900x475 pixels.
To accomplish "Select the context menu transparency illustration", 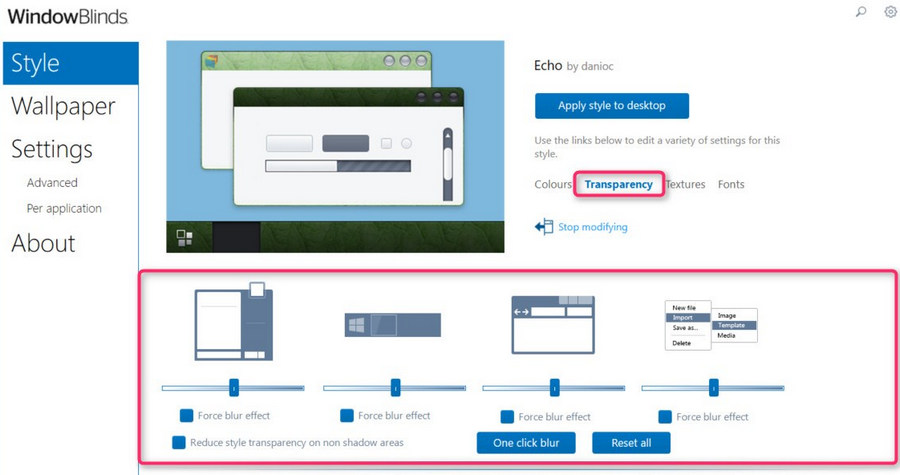I will [x=711, y=325].
